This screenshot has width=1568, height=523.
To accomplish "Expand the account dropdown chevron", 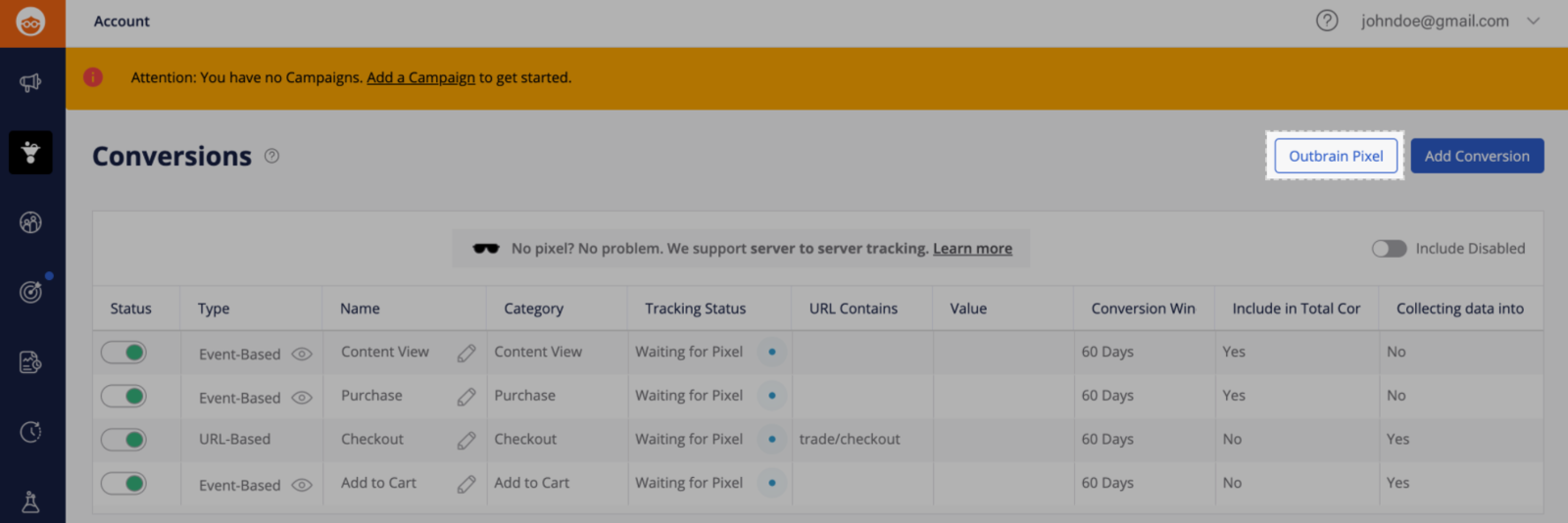I will point(1534,21).
